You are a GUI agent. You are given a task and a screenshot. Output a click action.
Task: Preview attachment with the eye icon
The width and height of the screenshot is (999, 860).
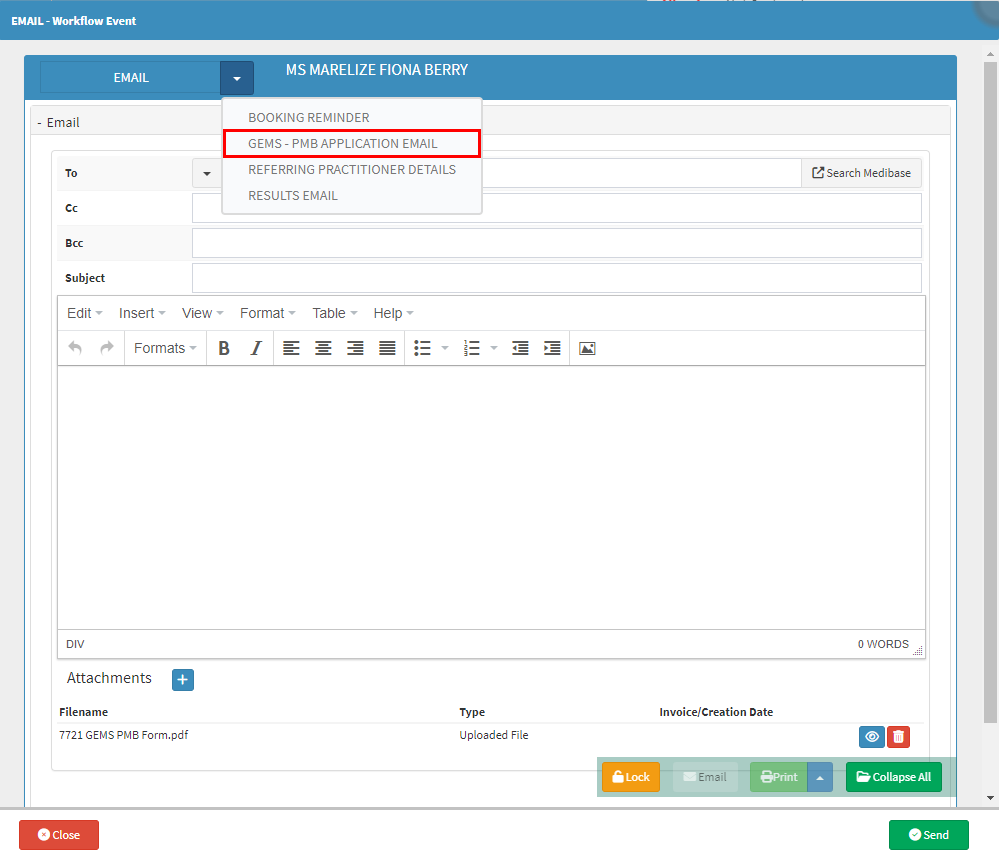point(872,737)
